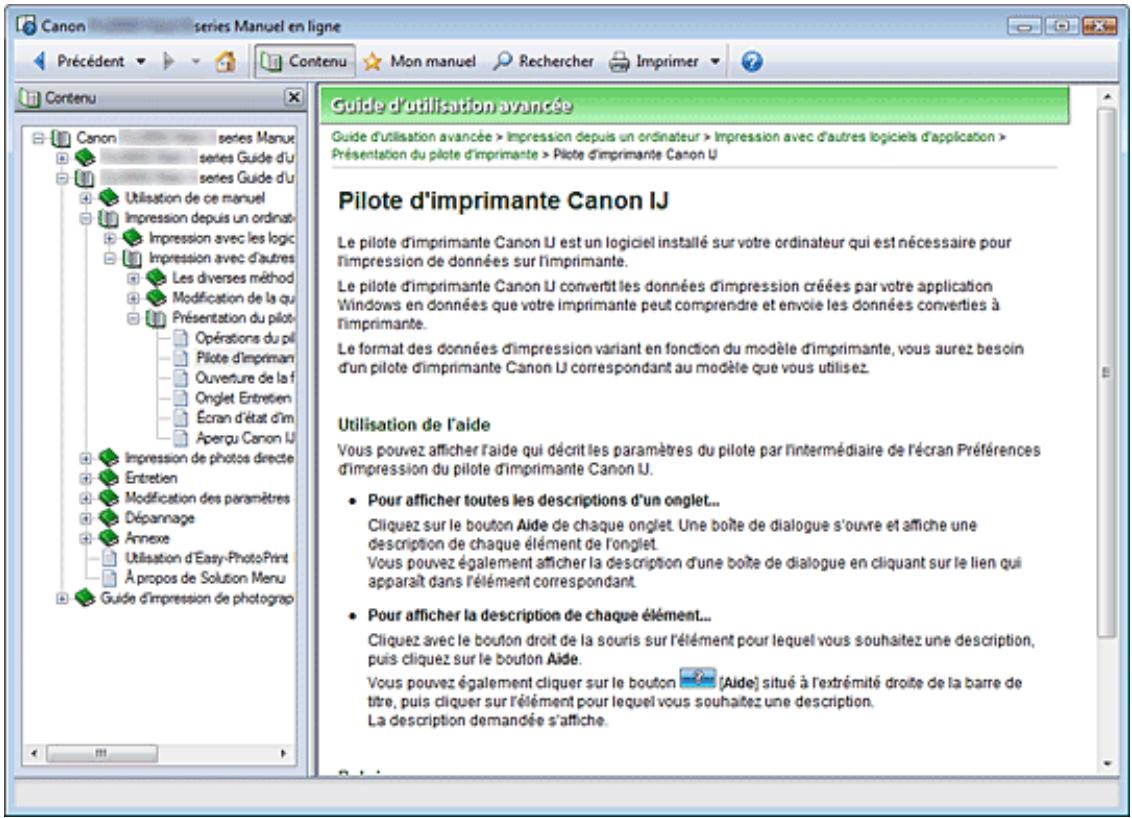This screenshot has height=818, width=1132.
Task: Open the Imprimer dropdown arrow
Action: pyautogui.click(x=715, y=61)
